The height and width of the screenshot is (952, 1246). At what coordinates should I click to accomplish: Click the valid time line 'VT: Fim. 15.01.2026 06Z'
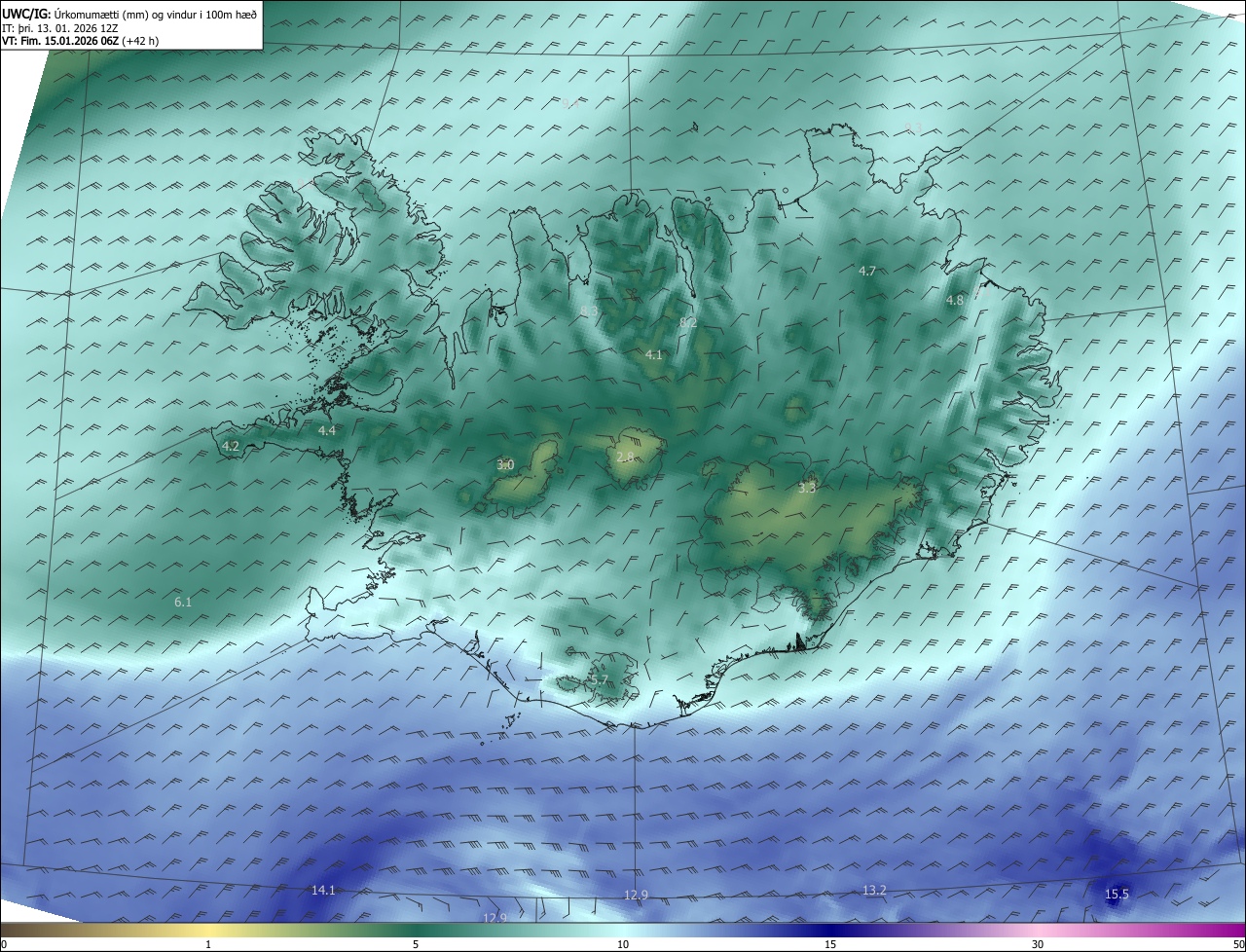[x=62, y=41]
